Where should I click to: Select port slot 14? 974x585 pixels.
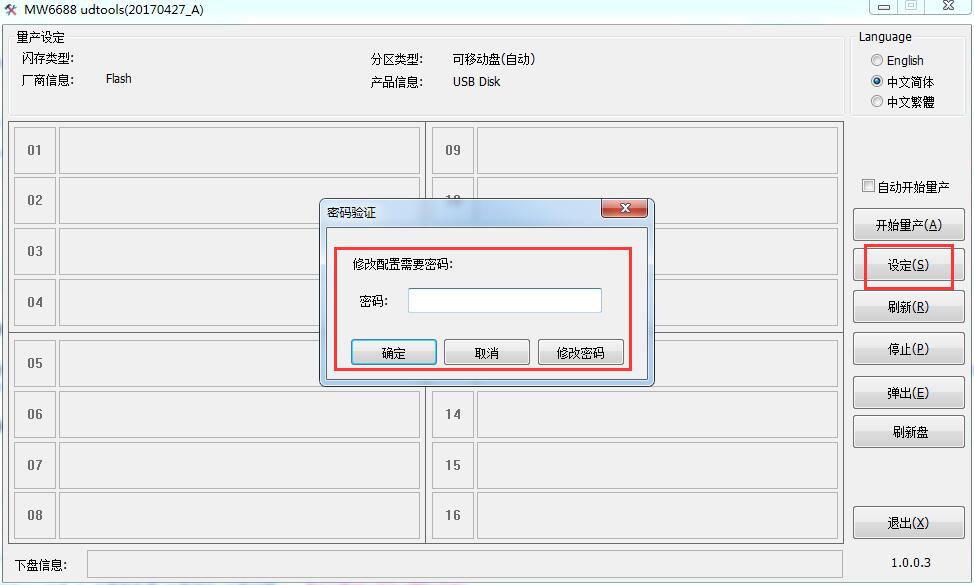(453, 414)
